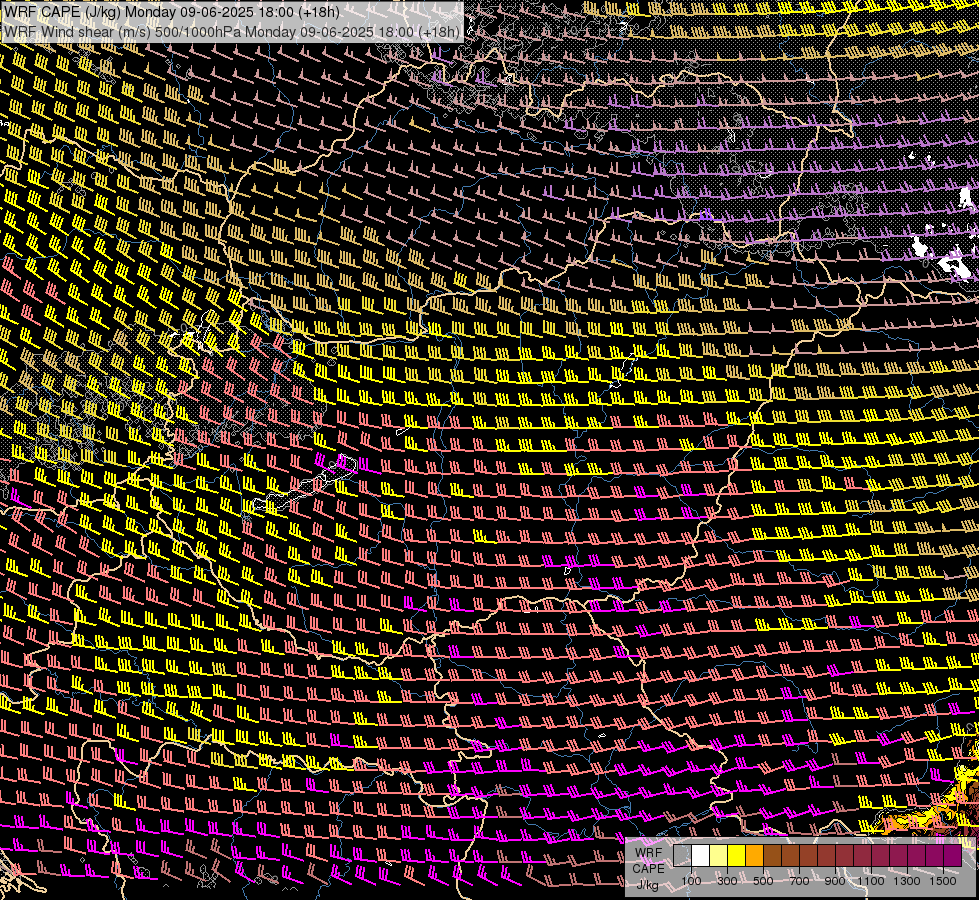This screenshot has height=900, width=979.
Task: Click the legend value 1300
Action: (907, 881)
